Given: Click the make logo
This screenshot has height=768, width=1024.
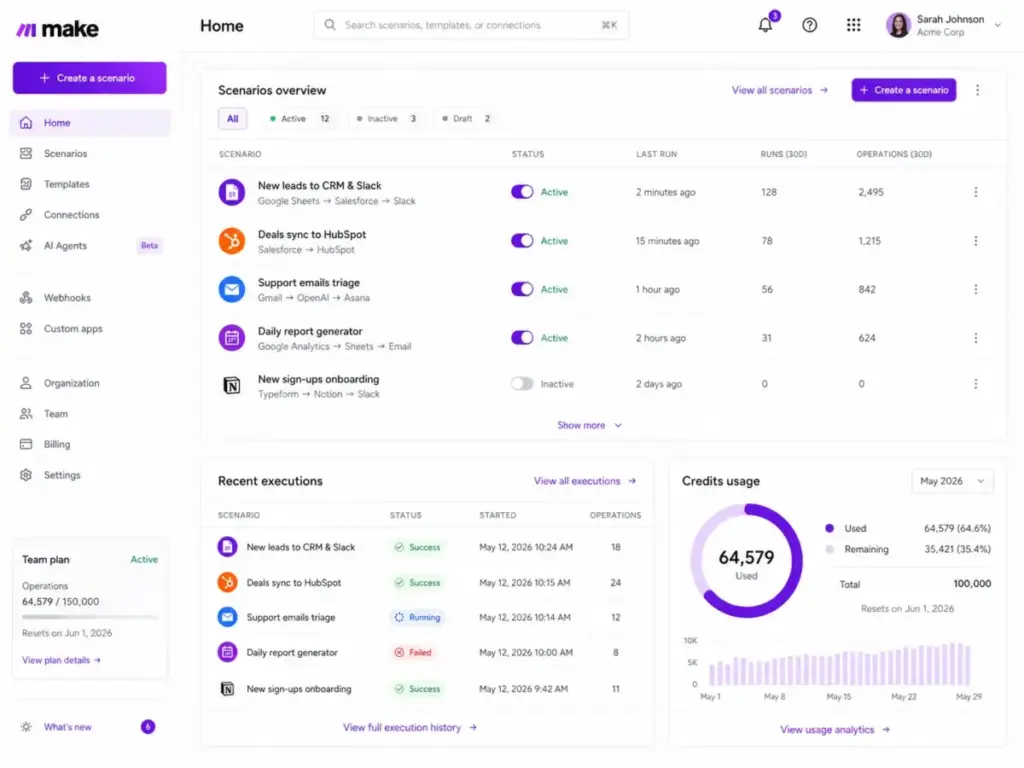Looking at the screenshot, I should pos(57,29).
